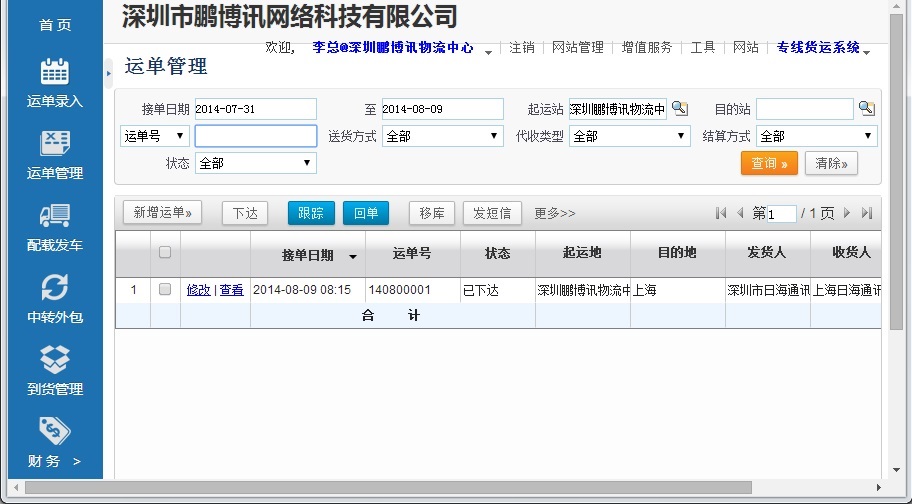This screenshot has width=912, height=504.
Task: Go to last page icon
Action: [867, 213]
